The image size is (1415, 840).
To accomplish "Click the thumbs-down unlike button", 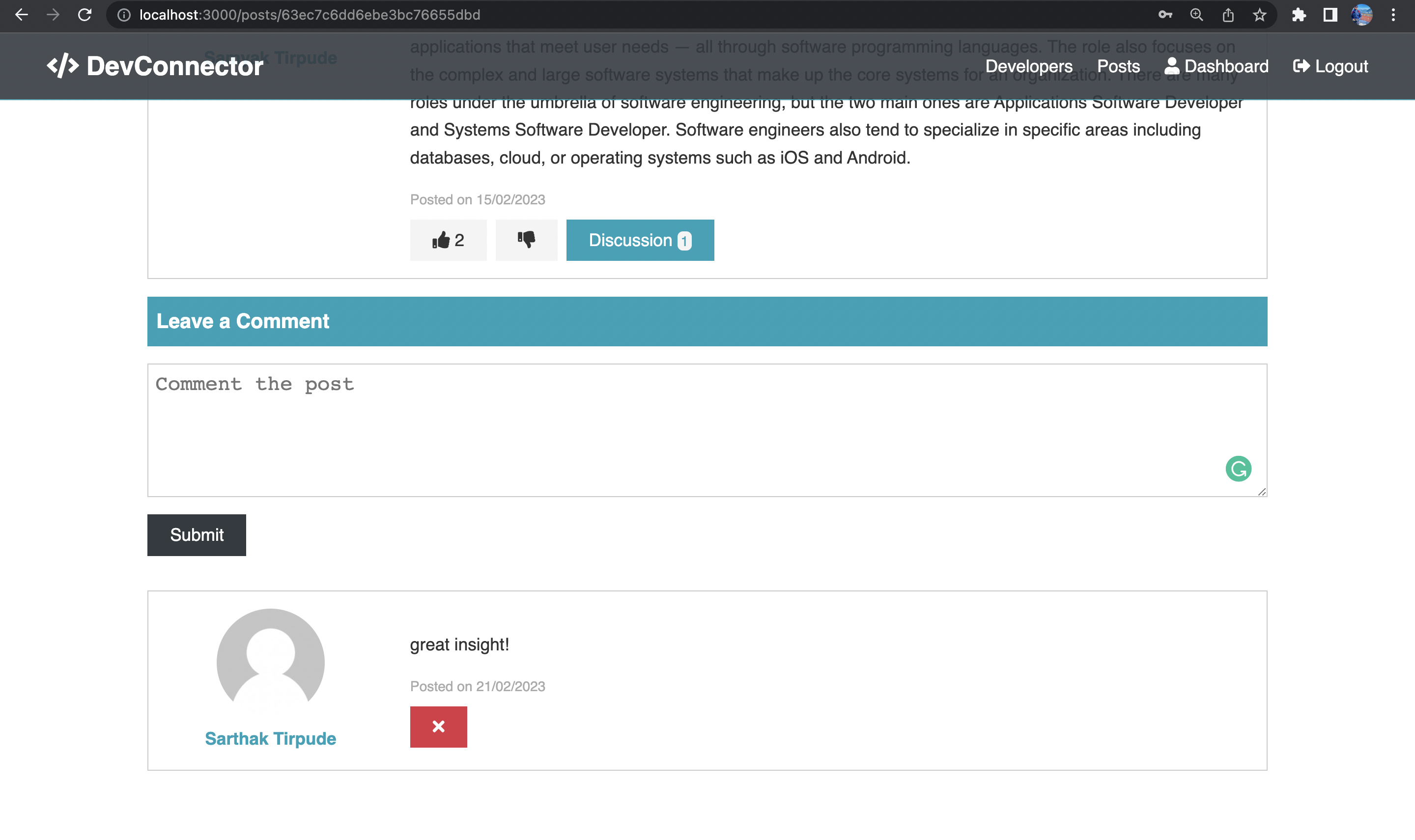I will (526, 240).
